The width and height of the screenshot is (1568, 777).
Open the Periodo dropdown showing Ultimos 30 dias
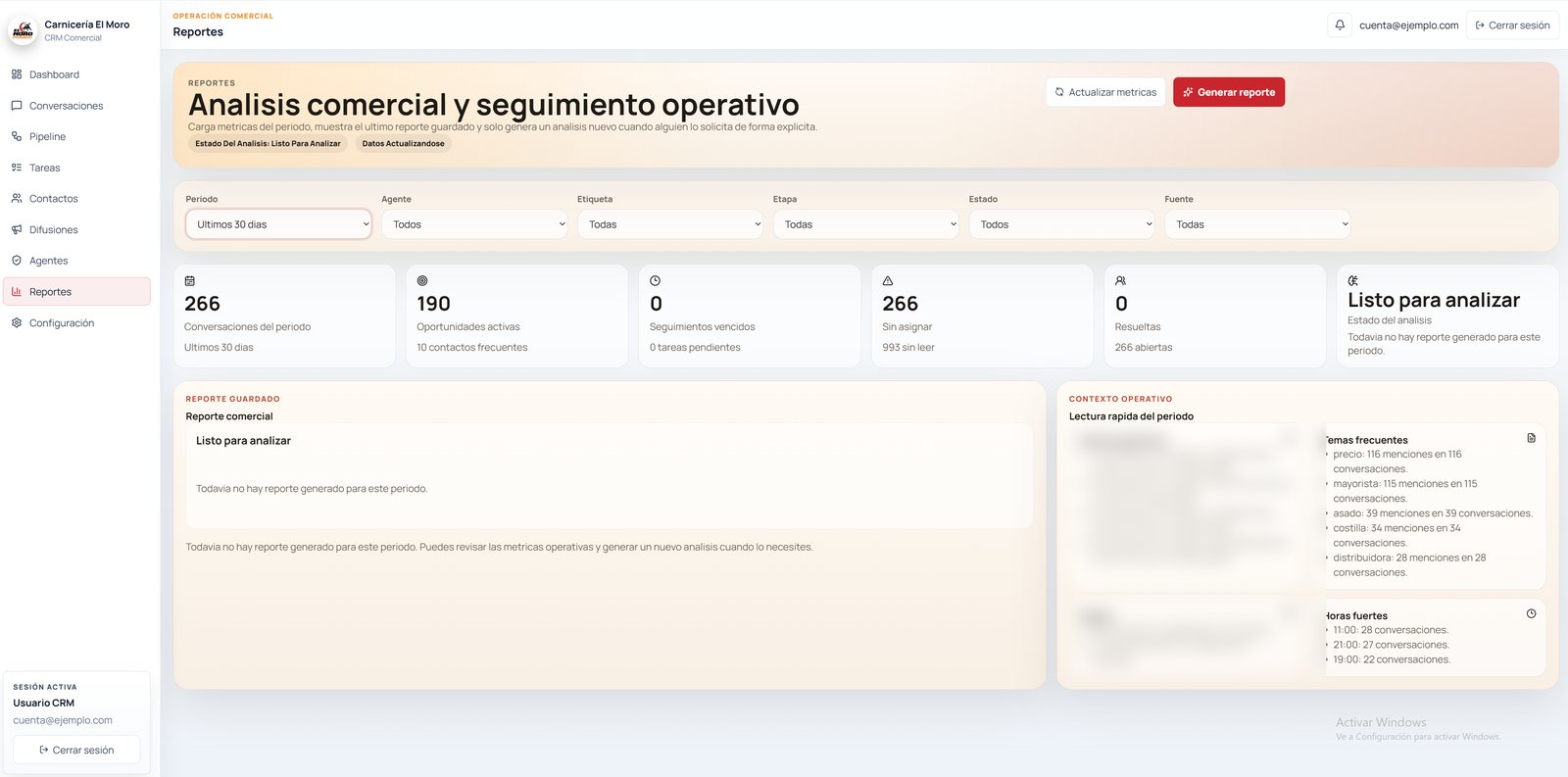click(x=278, y=224)
